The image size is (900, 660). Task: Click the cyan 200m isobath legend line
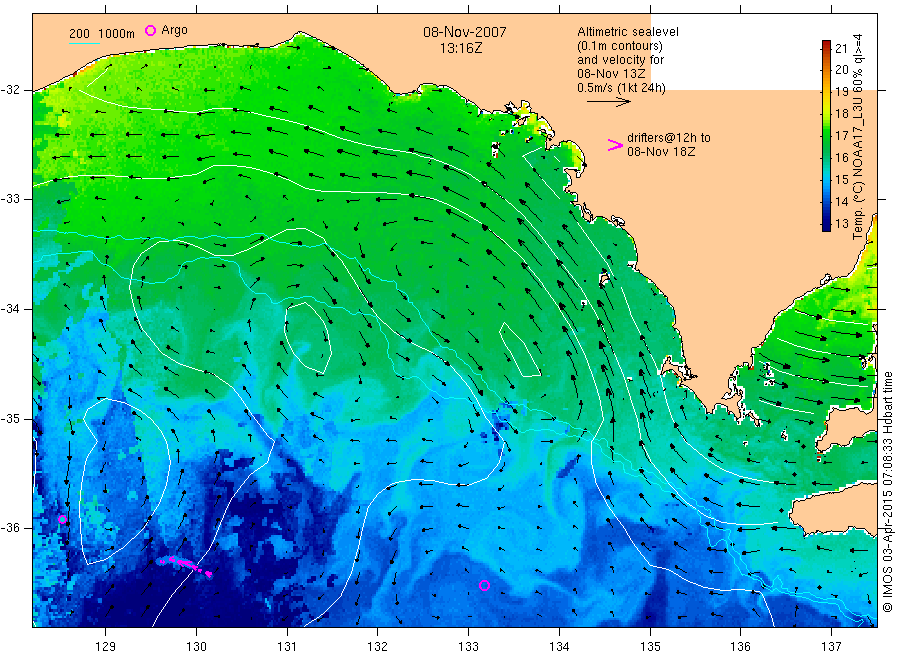[84, 43]
